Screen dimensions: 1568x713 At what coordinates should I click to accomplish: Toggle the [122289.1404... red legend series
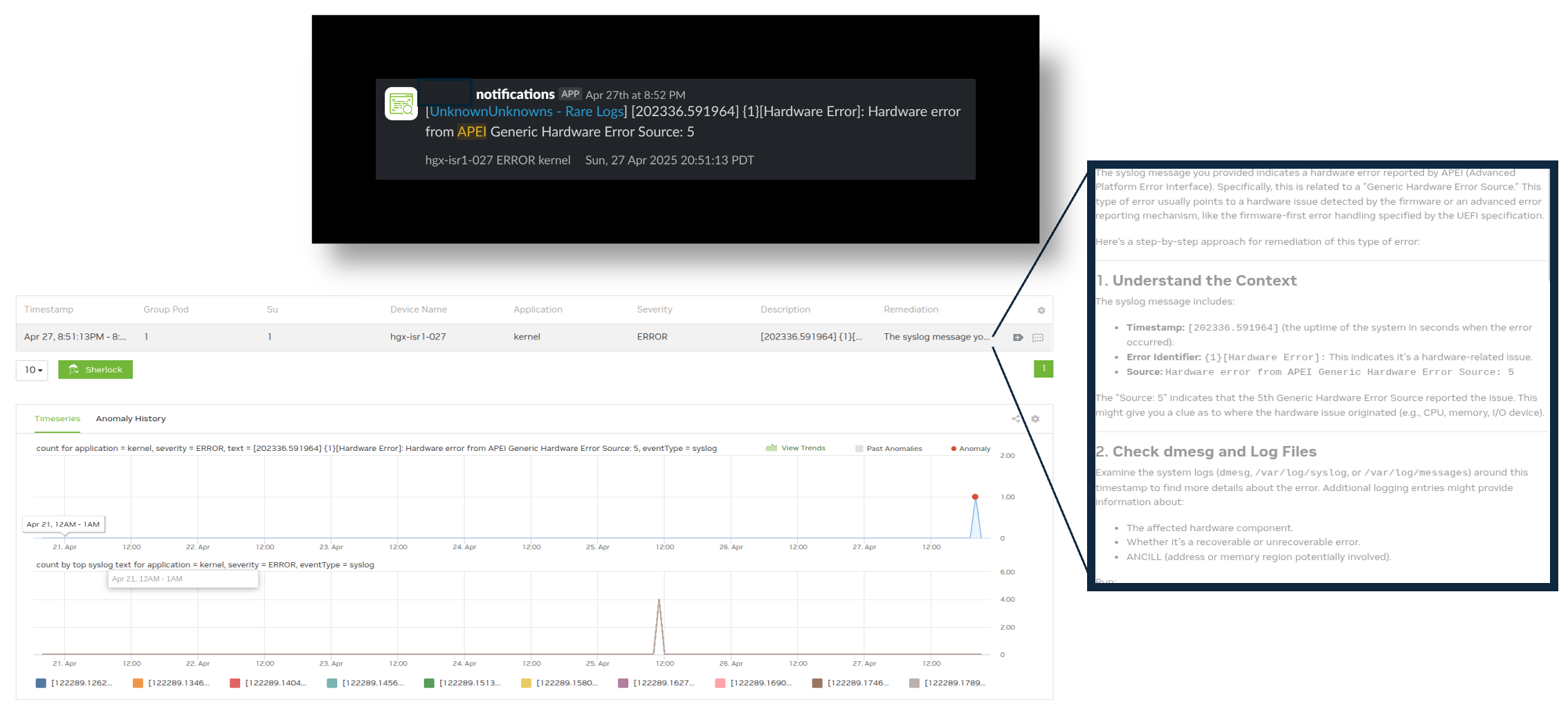pos(268,683)
